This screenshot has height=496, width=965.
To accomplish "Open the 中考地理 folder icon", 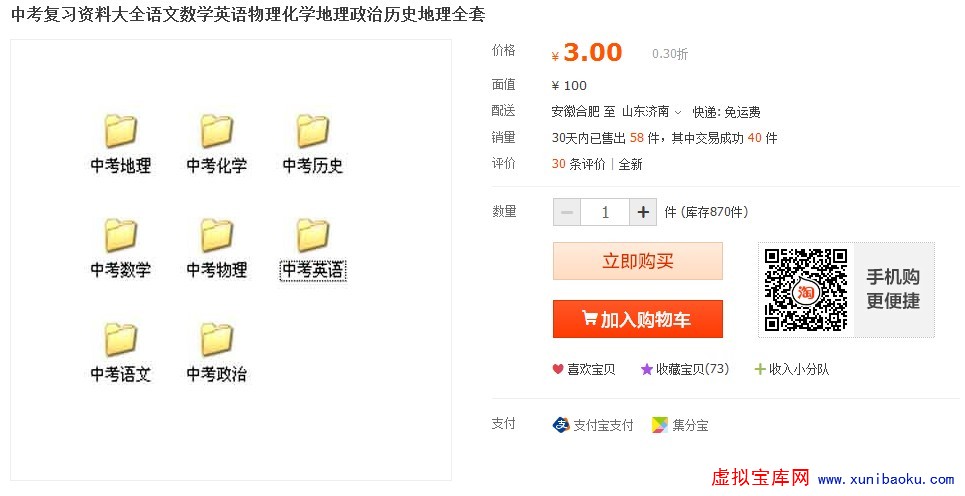I will [x=120, y=132].
